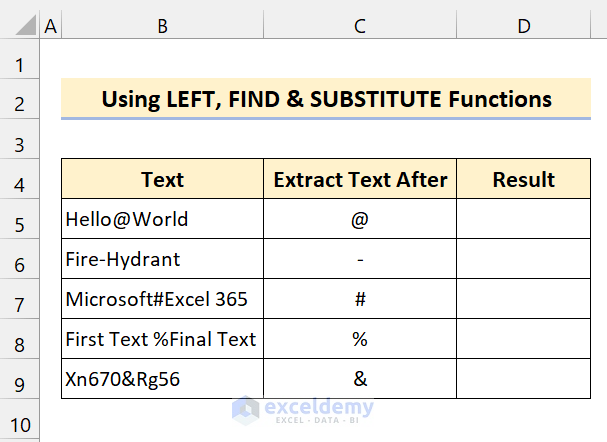Click the 'Extract Text After' header cell

click(360, 180)
